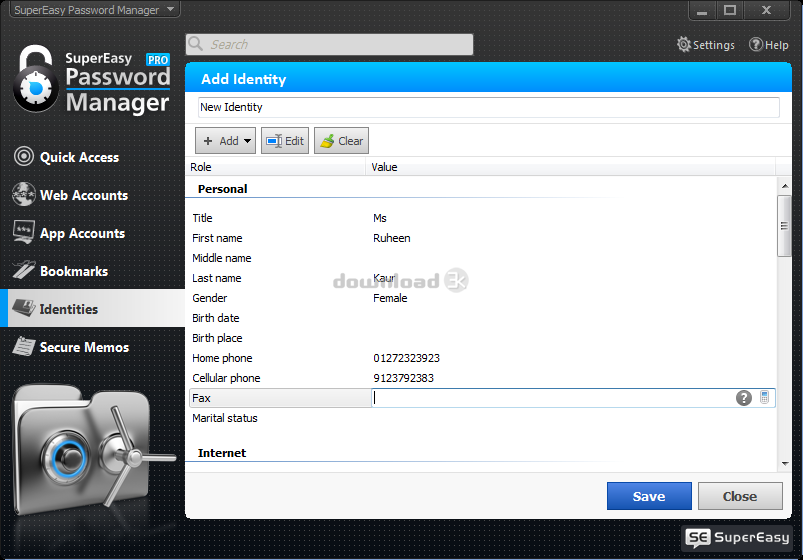Switch to the Identities tab
Viewport: 803px width, 560px height.
68,309
